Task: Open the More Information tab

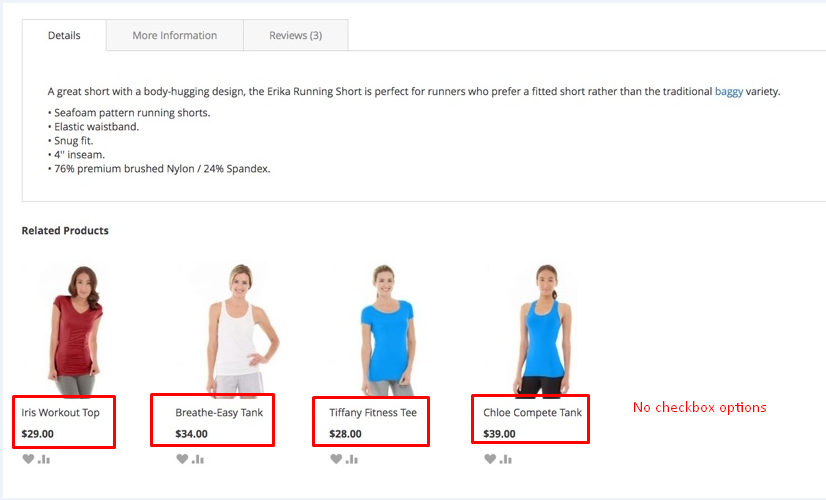Action: pyautogui.click(x=175, y=35)
